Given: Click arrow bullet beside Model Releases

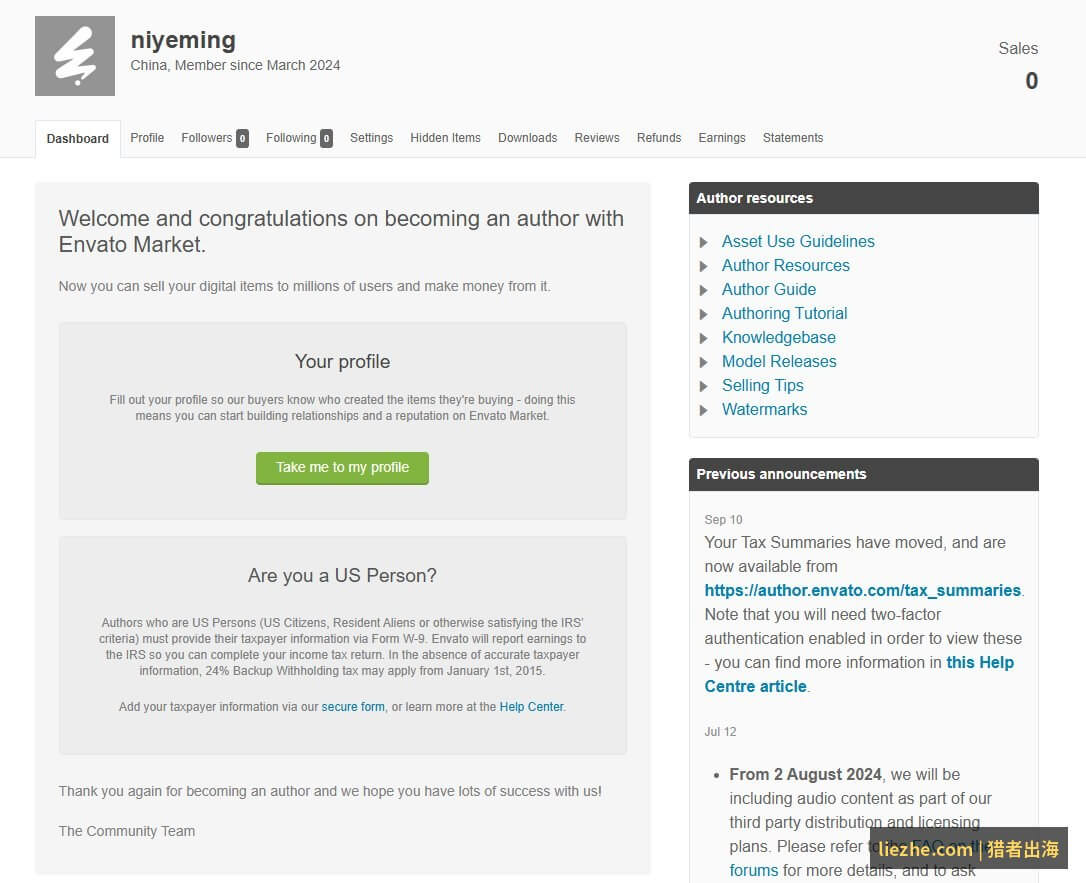Looking at the screenshot, I should [704, 362].
